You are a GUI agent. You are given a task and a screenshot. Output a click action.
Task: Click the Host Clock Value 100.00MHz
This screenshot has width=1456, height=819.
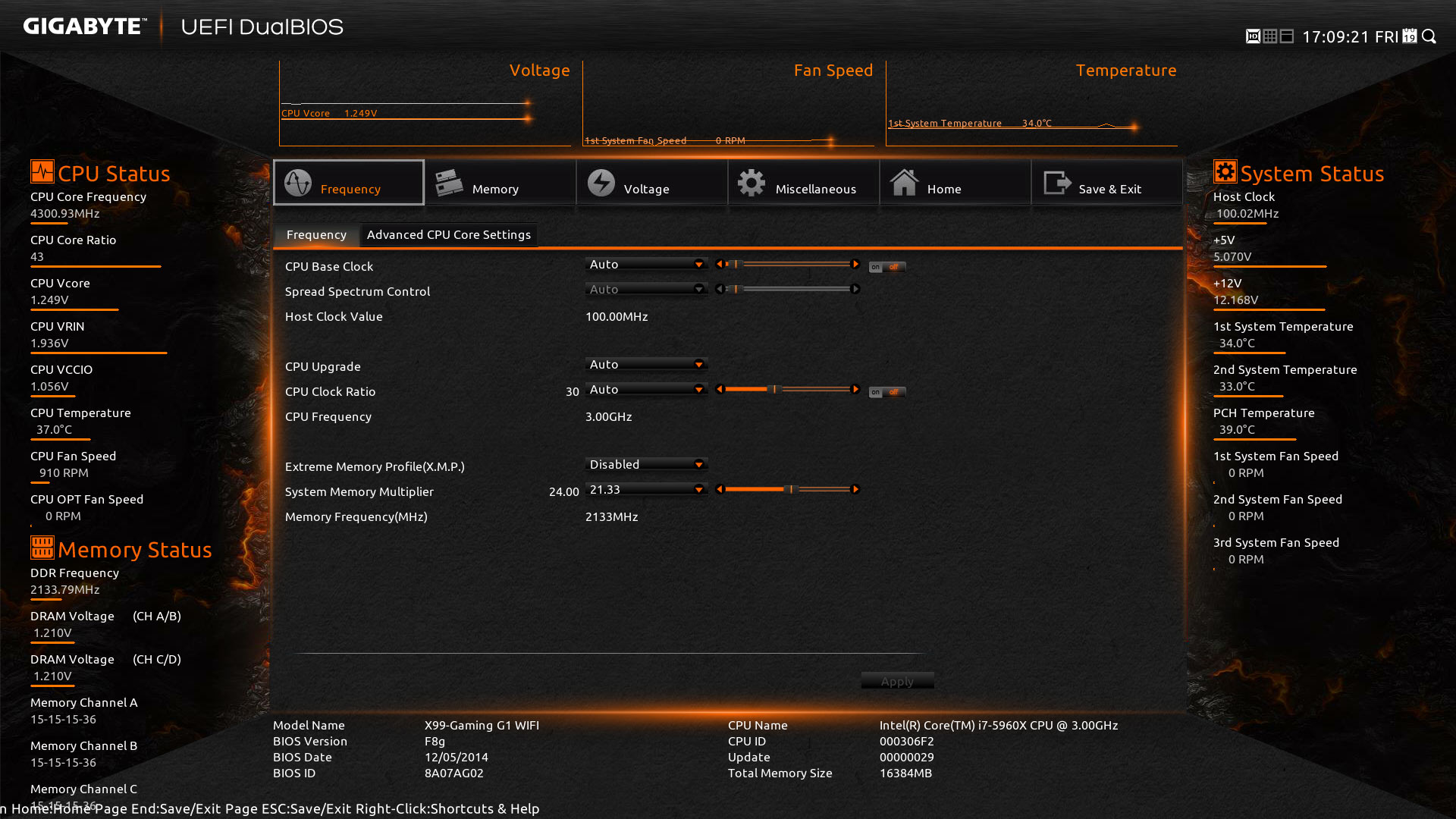(x=617, y=316)
